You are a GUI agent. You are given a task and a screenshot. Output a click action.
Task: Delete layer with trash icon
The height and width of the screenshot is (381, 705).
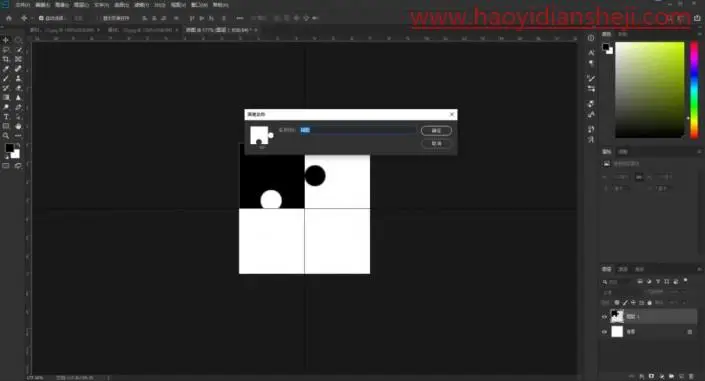point(692,376)
